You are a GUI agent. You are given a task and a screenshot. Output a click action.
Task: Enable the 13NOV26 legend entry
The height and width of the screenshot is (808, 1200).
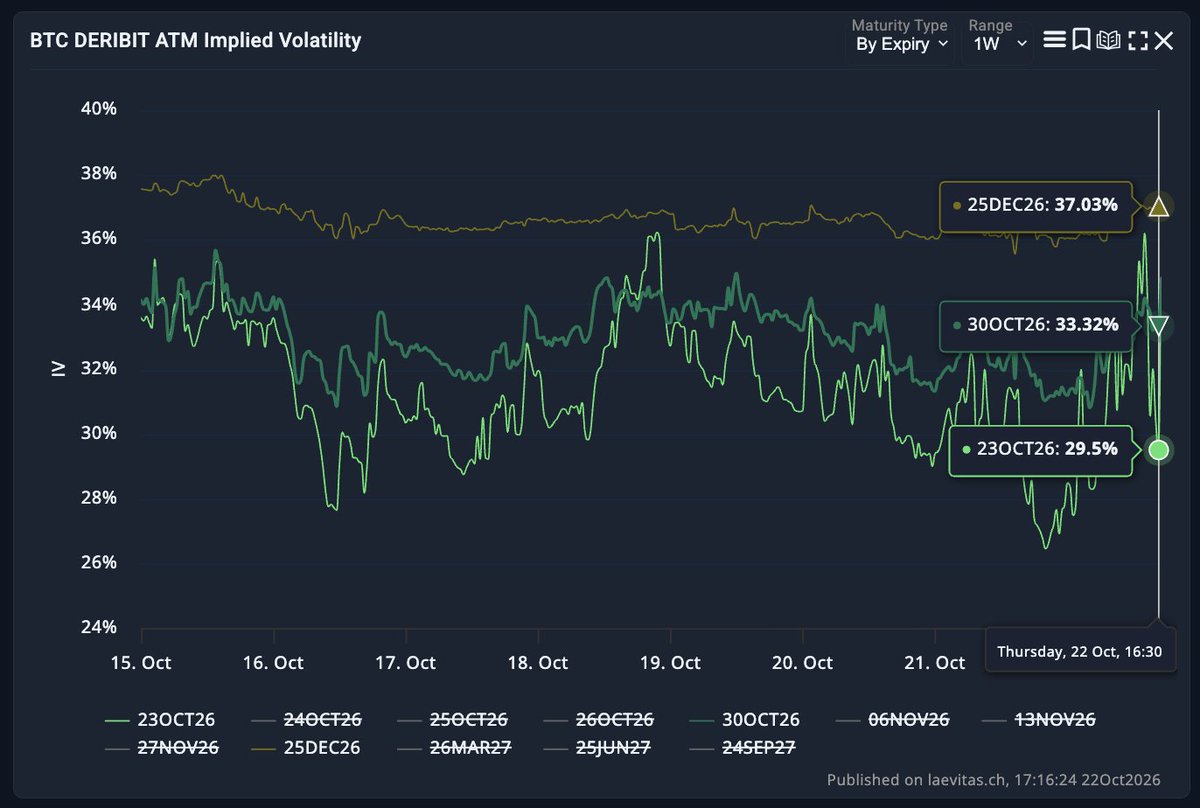click(x=1037, y=719)
